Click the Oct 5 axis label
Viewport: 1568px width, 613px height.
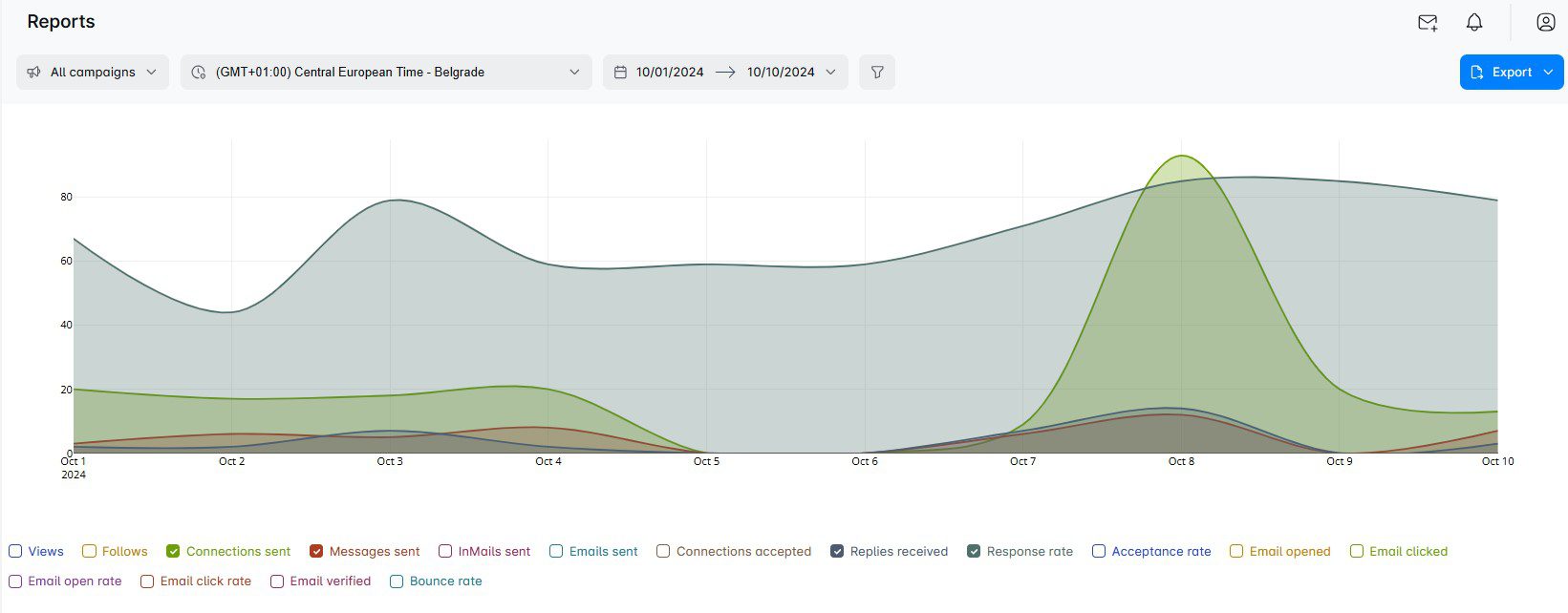[x=706, y=461]
